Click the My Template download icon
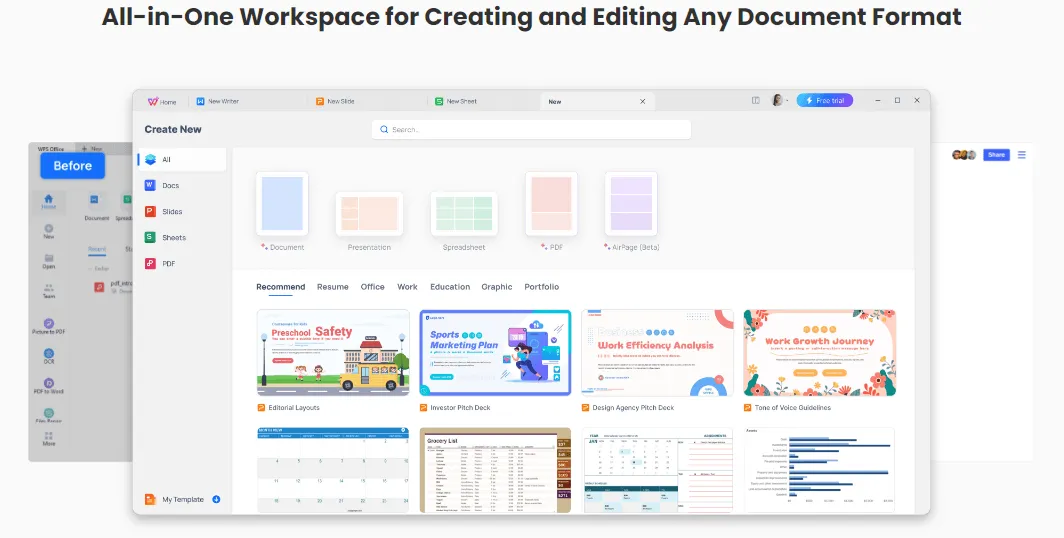 216,499
